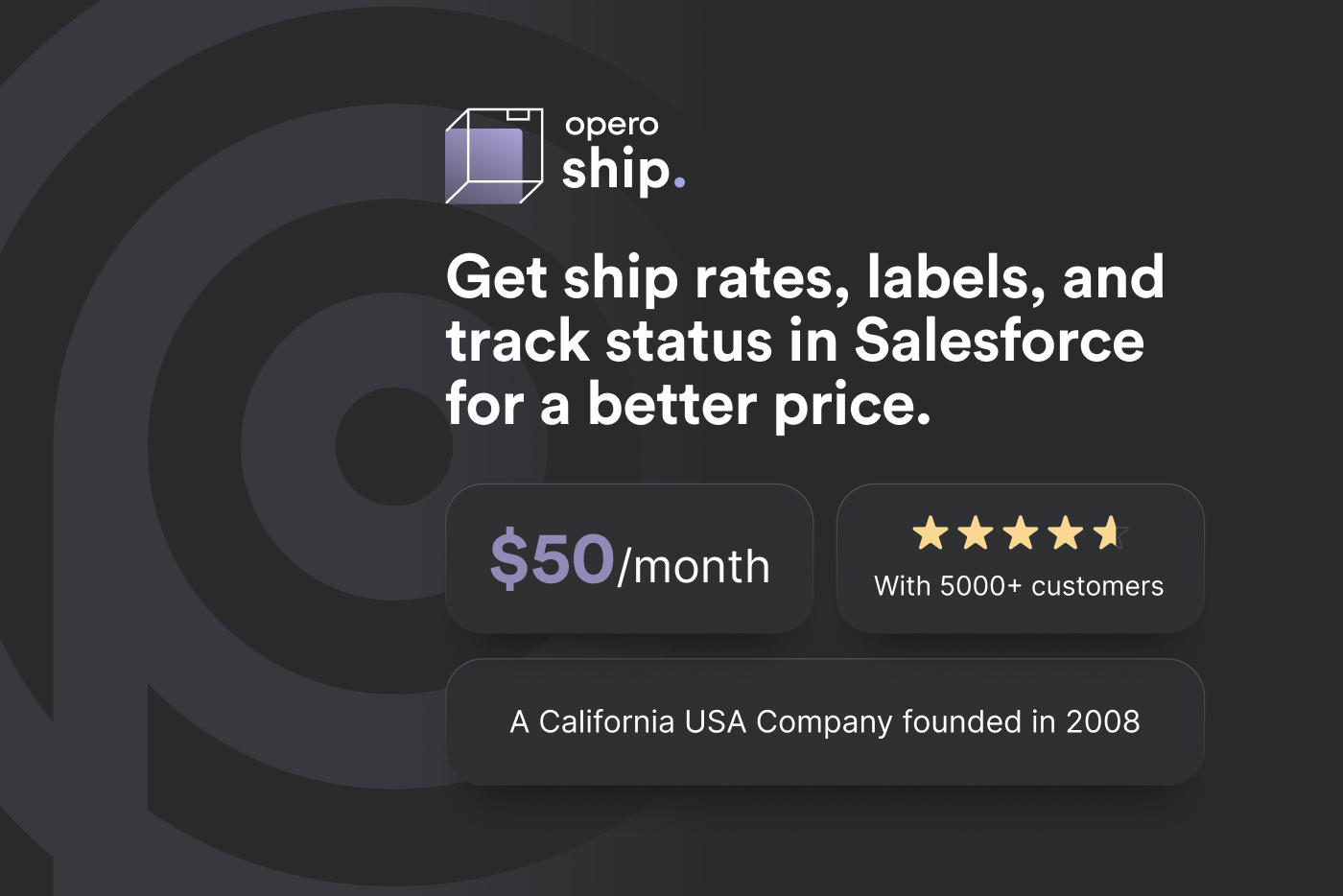Viewport: 1343px width, 896px height.
Task: Click the fourth gold star
Action: (x=1065, y=532)
